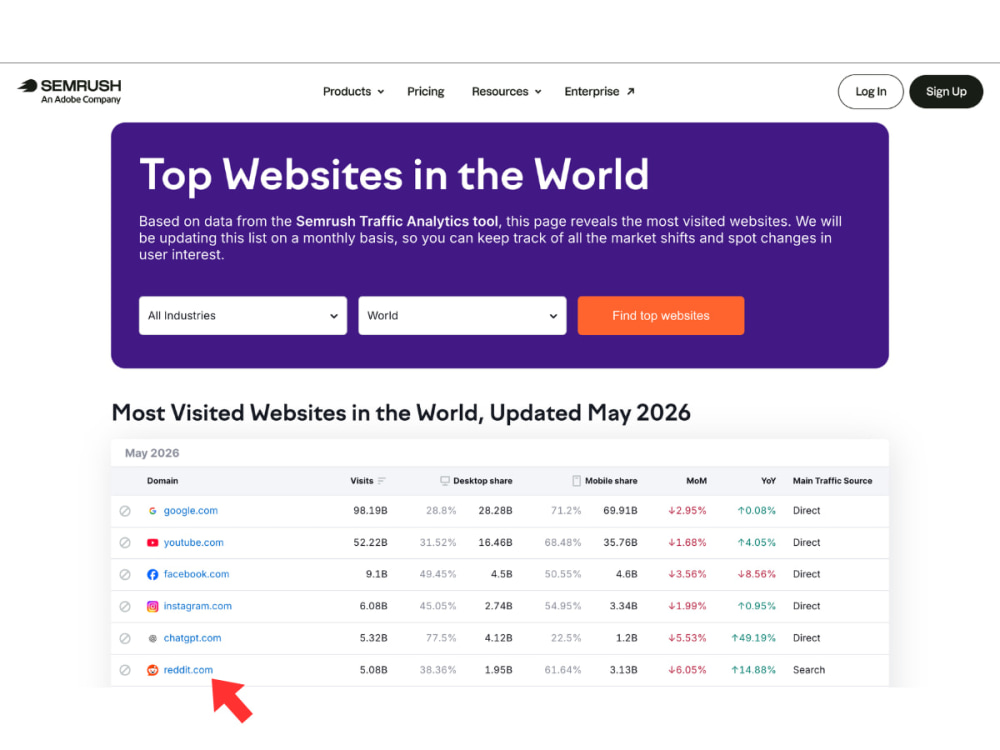
Task: Click Find top websites button
Action: point(661,316)
